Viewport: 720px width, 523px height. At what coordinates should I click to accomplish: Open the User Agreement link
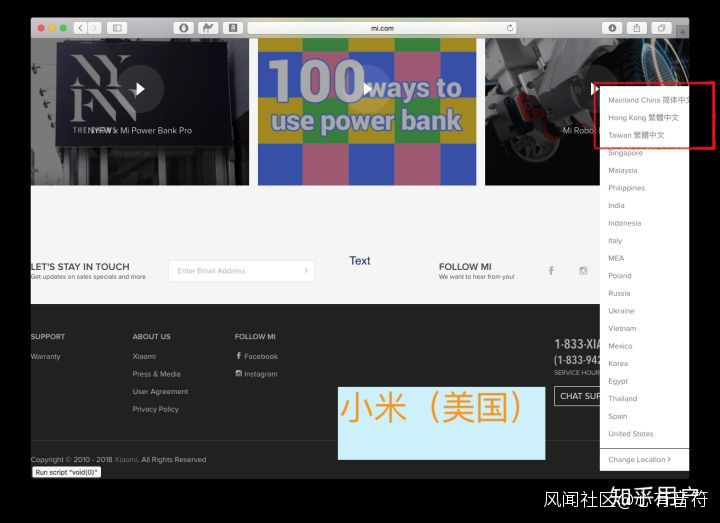[160, 391]
